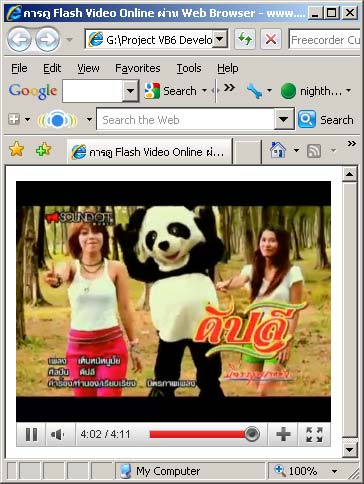Click the Search the Web field
364x484 pixels.
[x=185, y=119]
